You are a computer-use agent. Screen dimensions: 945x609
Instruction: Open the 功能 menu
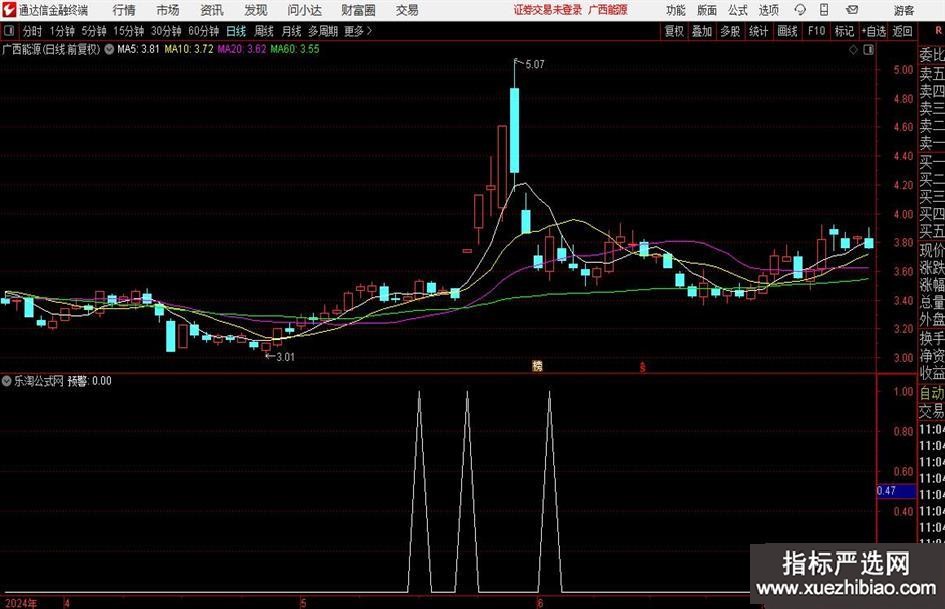coord(676,10)
